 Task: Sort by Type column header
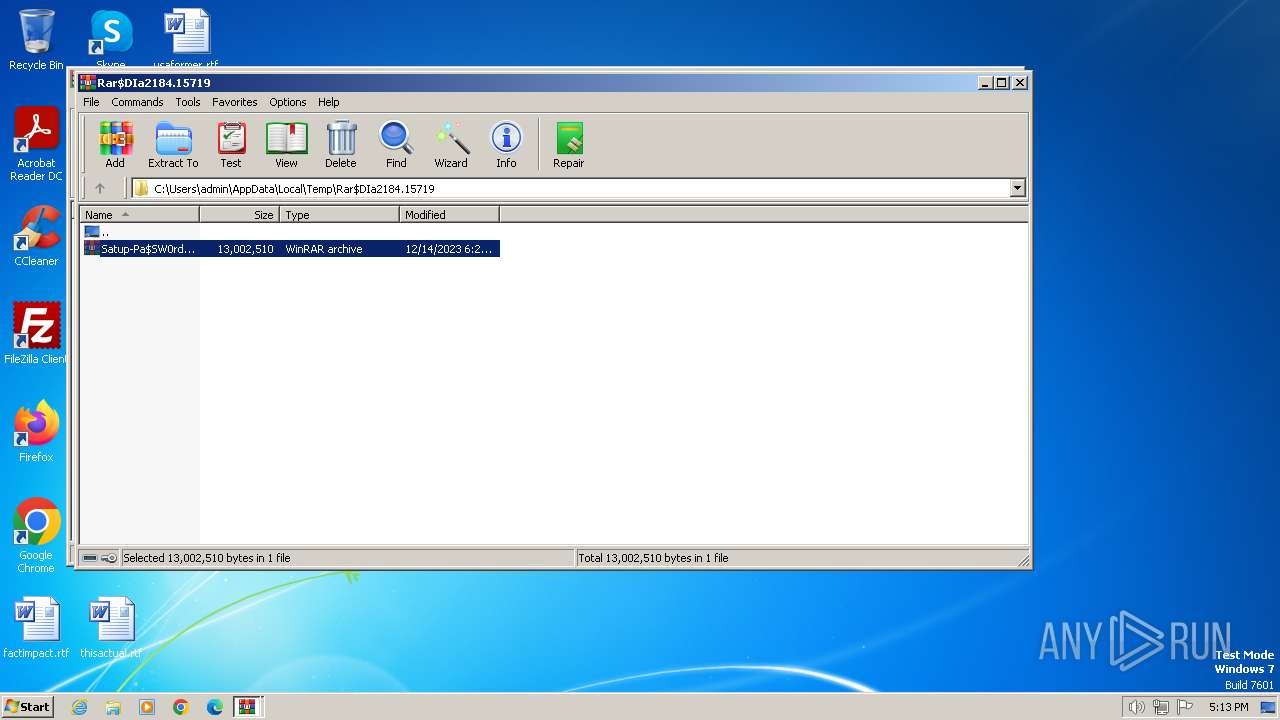[340, 215]
